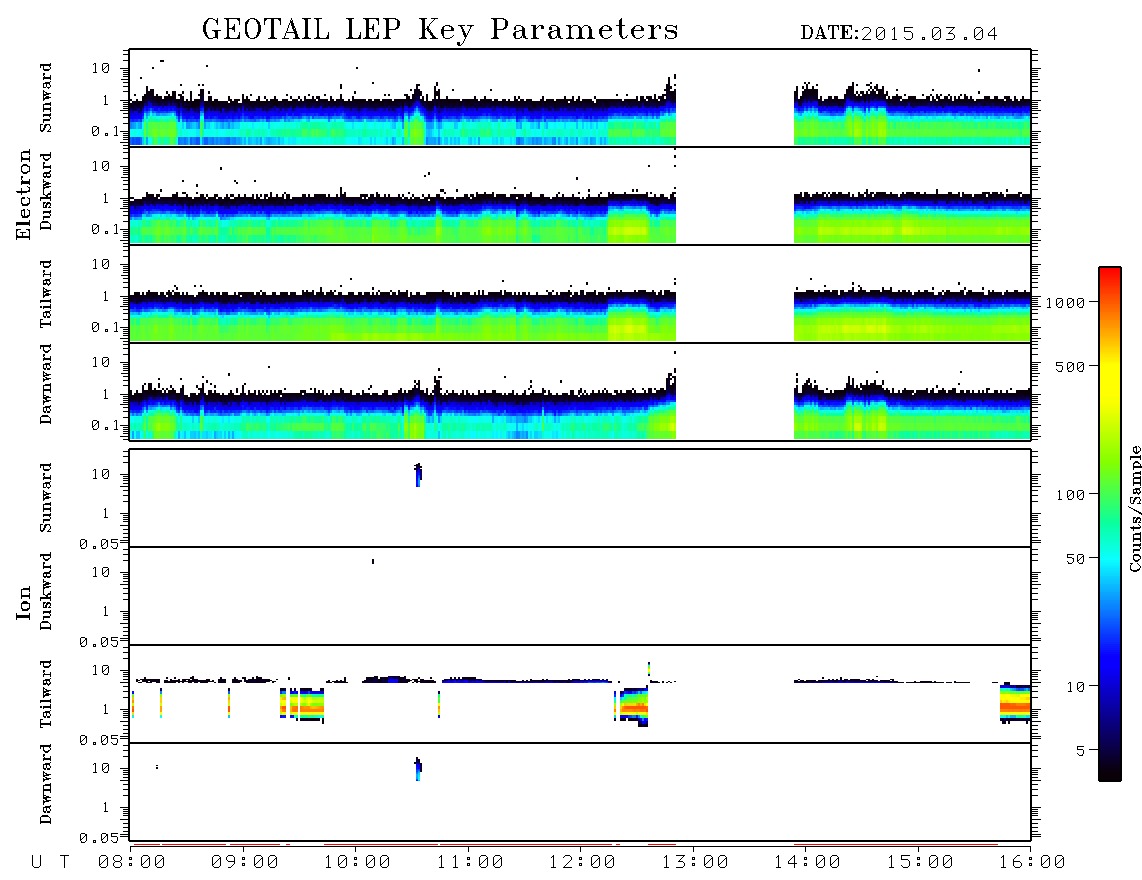Click the blue ion burst in Ion Sunward panel
1142x880 pixels.
coord(418,475)
